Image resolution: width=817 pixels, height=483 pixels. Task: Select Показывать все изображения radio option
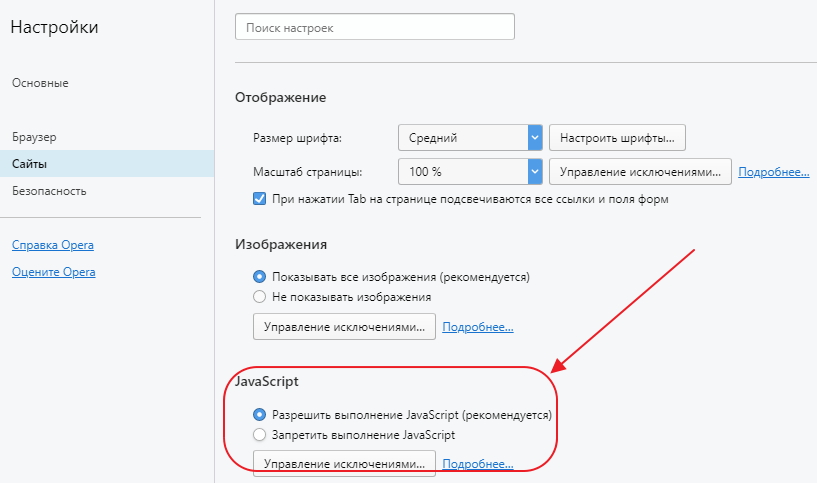click(x=260, y=276)
